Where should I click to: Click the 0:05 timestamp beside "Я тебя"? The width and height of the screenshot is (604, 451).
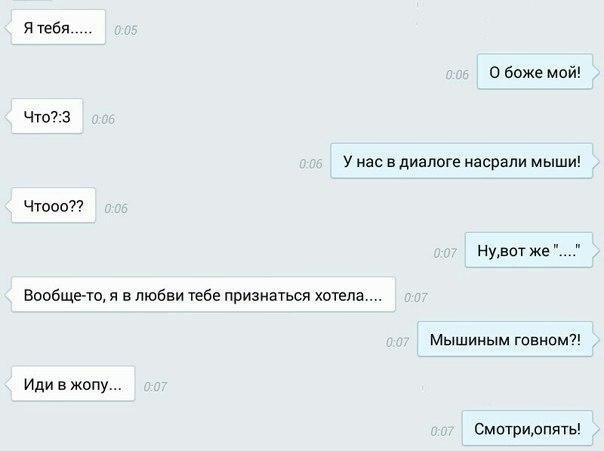click(126, 30)
